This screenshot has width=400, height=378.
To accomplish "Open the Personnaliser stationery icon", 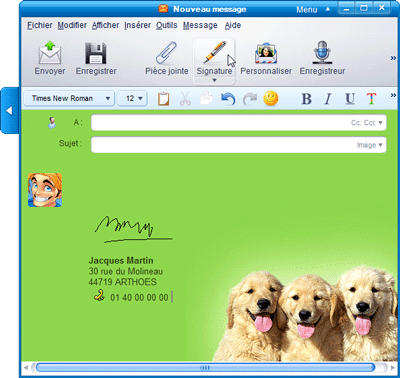I will [x=266, y=53].
